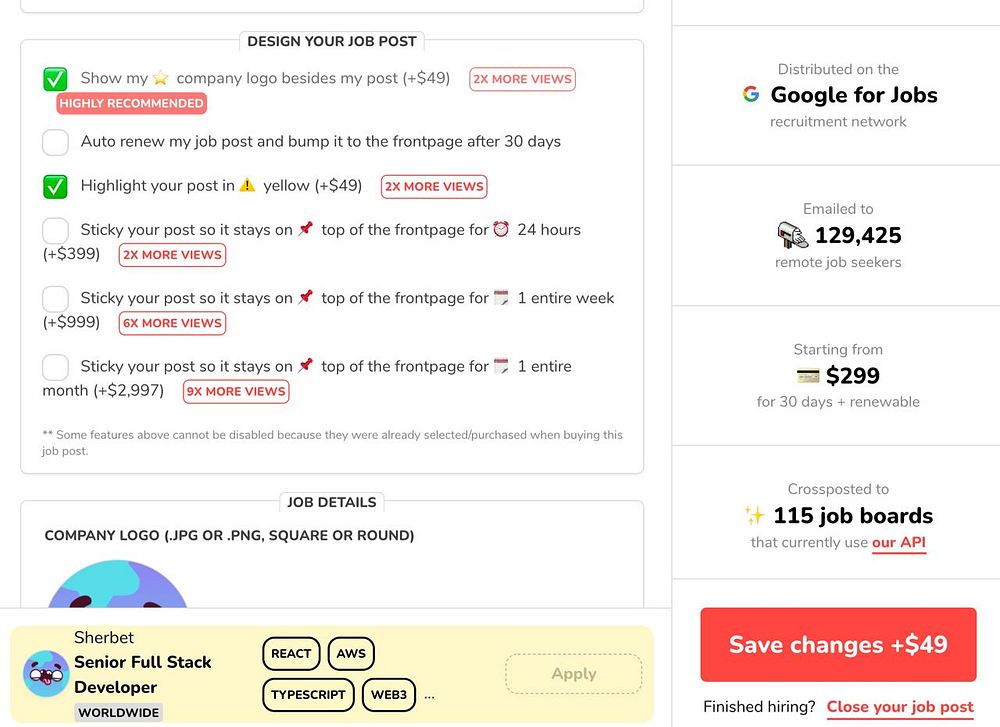Click the Close your job post link
The width and height of the screenshot is (1000, 727).
click(900, 707)
